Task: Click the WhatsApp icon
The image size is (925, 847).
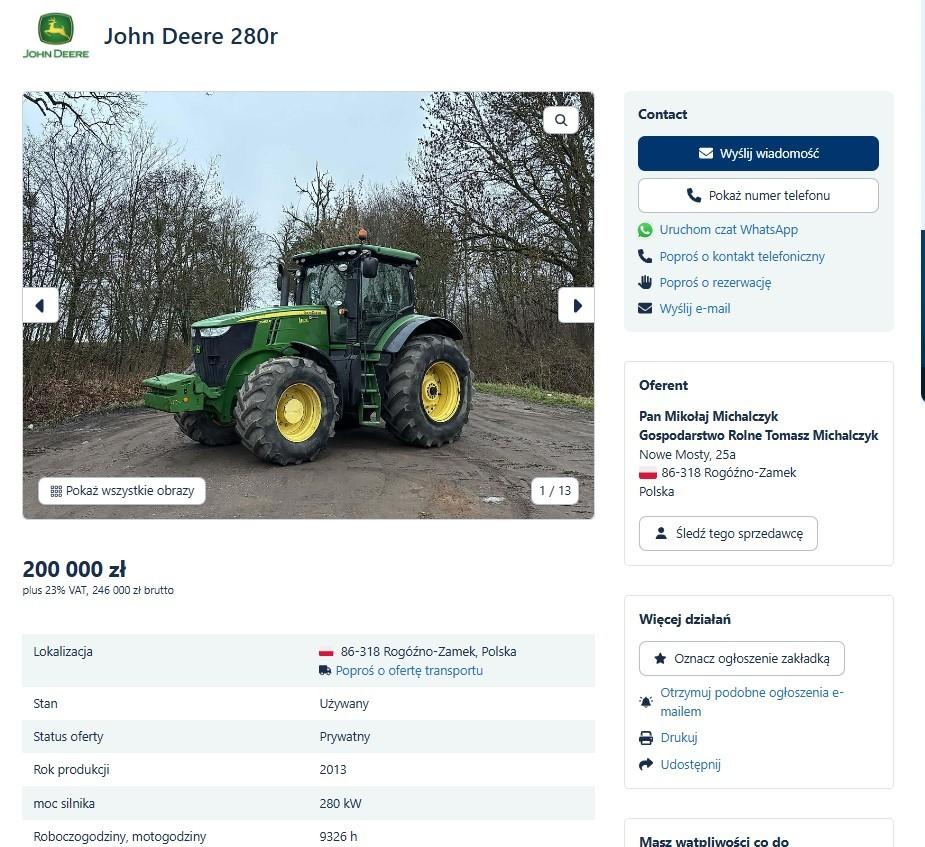Action: click(645, 230)
